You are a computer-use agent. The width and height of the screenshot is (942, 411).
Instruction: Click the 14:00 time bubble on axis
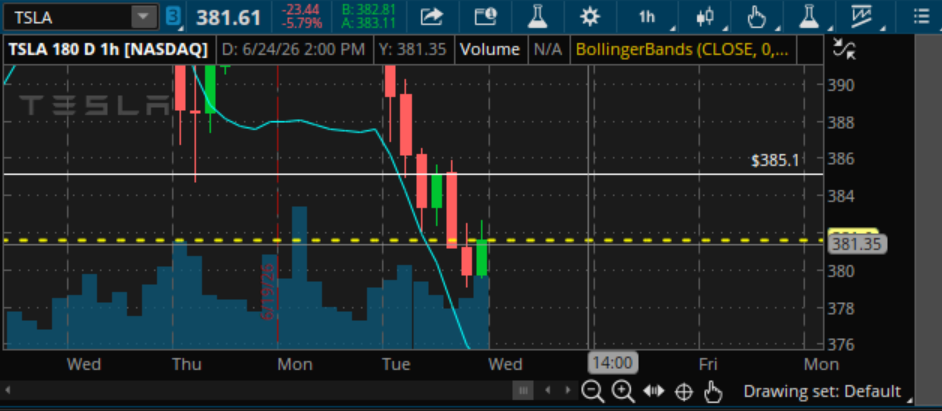tap(613, 363)
